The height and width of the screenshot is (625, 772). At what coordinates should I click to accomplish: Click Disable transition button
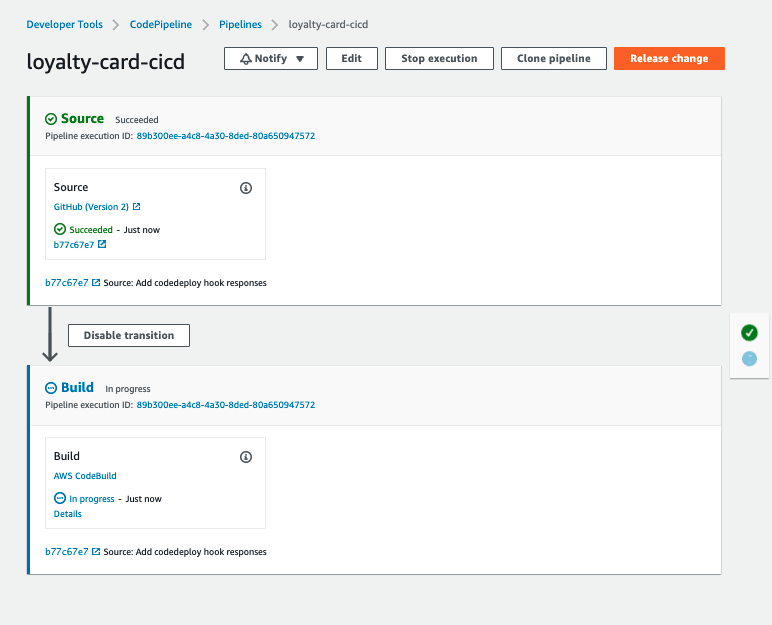tap(129, 335)
